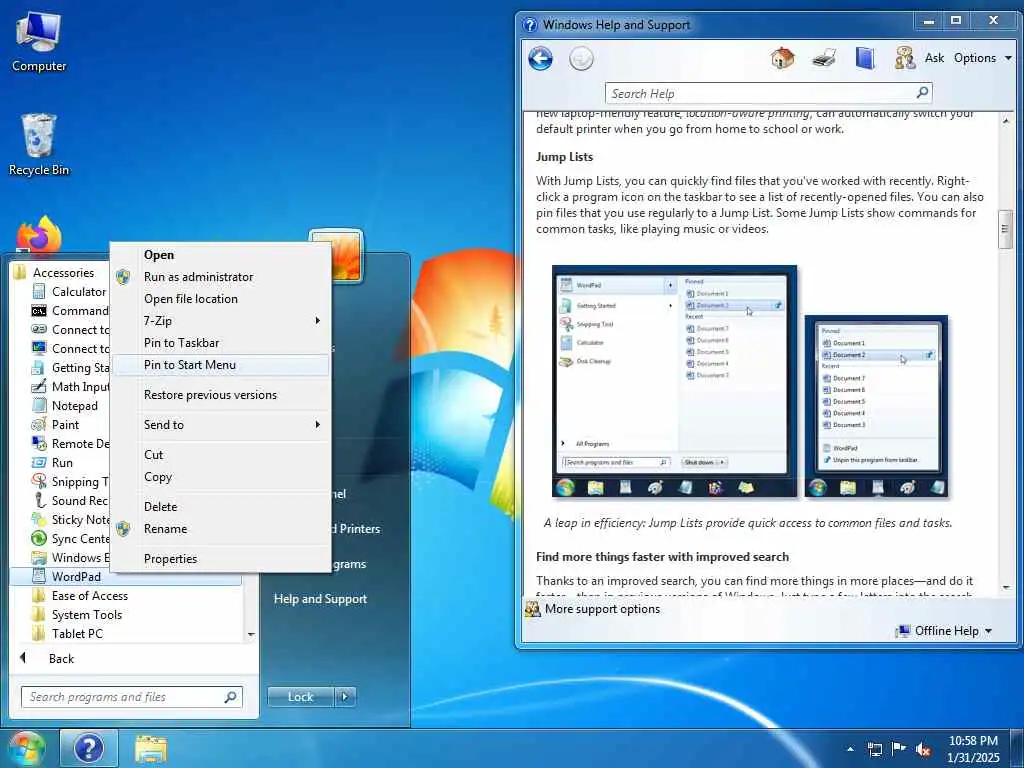Image resolution: width=1024 pixels, height=768 pixels.
Task: Click the Options text in Help toolbar
Action: click(974, 58)
